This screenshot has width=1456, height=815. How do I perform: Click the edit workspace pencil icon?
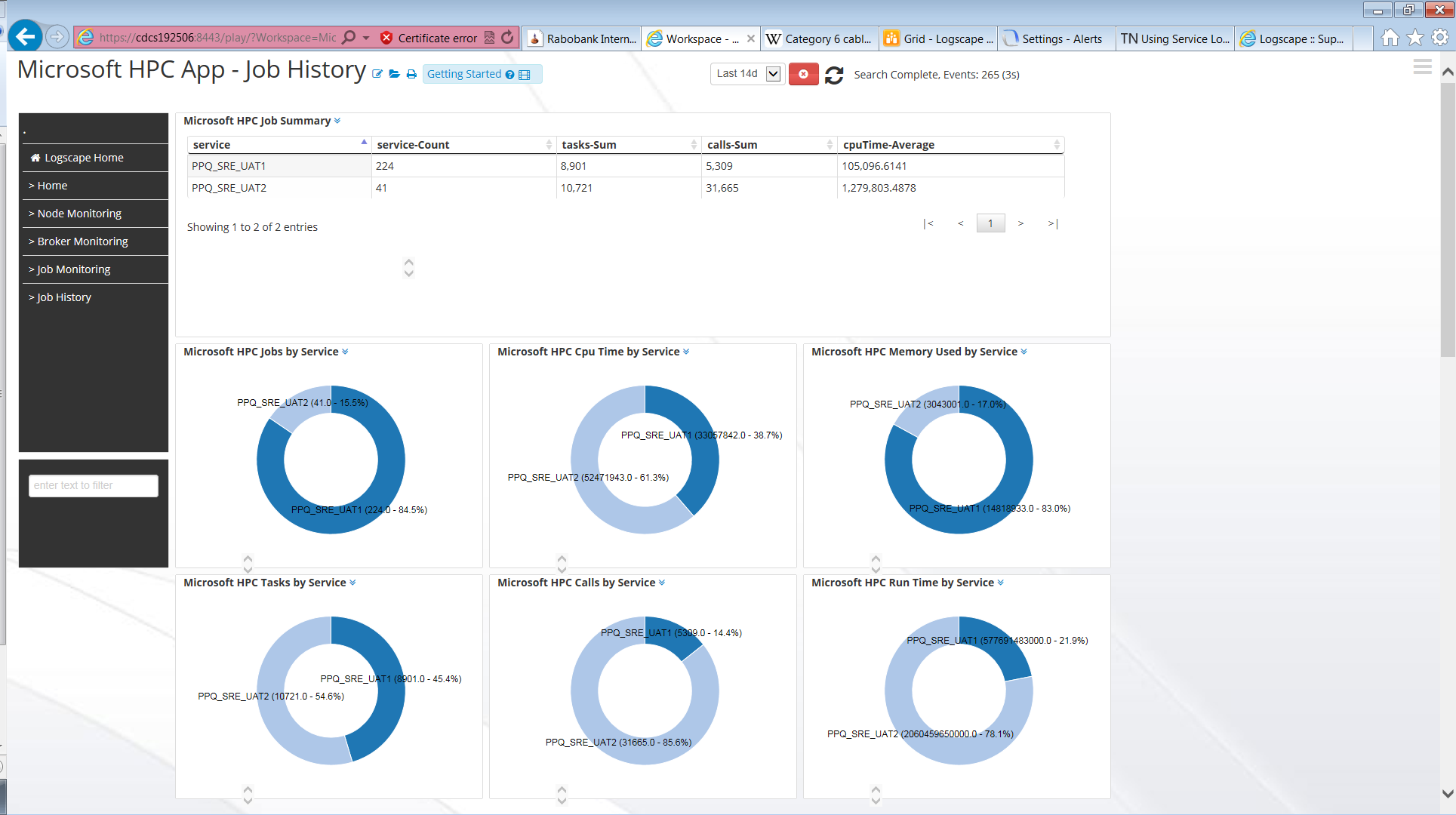377,74
